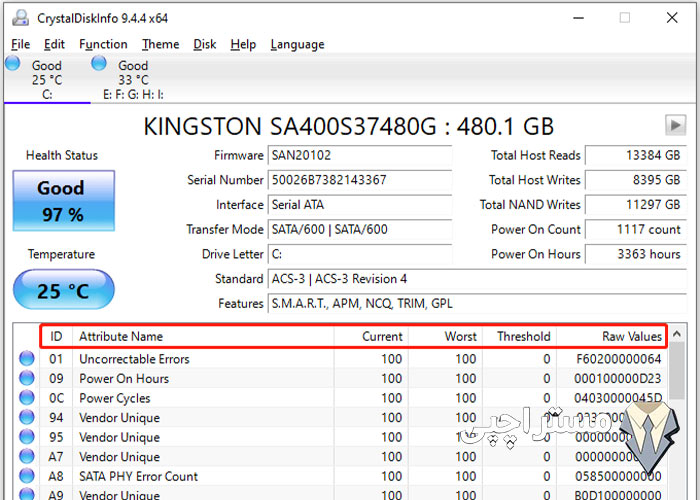
Task: Click the next disk arrow button
Action: (x=675, y=125)
